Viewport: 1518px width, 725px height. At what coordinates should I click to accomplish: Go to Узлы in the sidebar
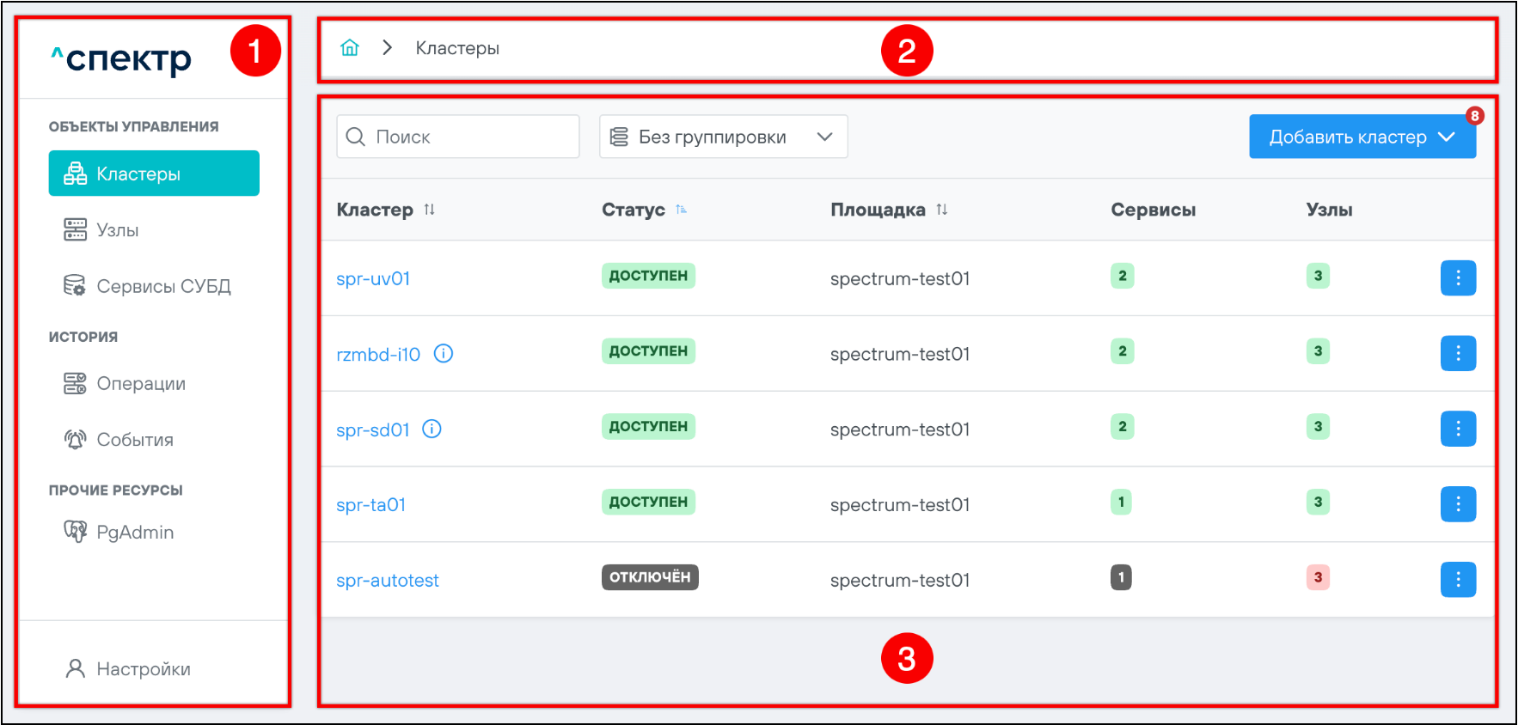point(117,230)
